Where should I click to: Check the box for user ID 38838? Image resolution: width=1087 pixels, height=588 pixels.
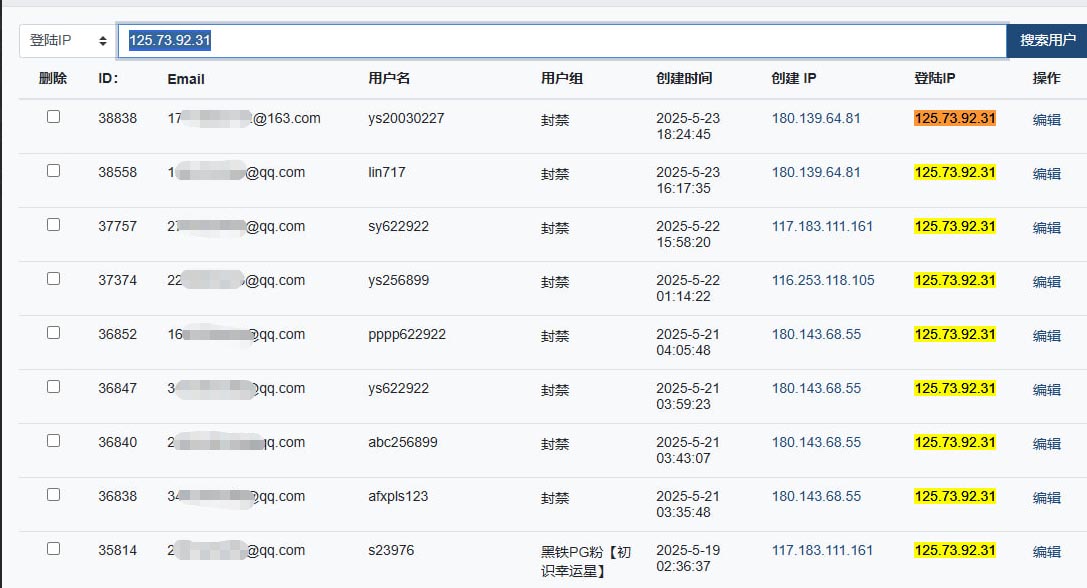tap(53, 116)
